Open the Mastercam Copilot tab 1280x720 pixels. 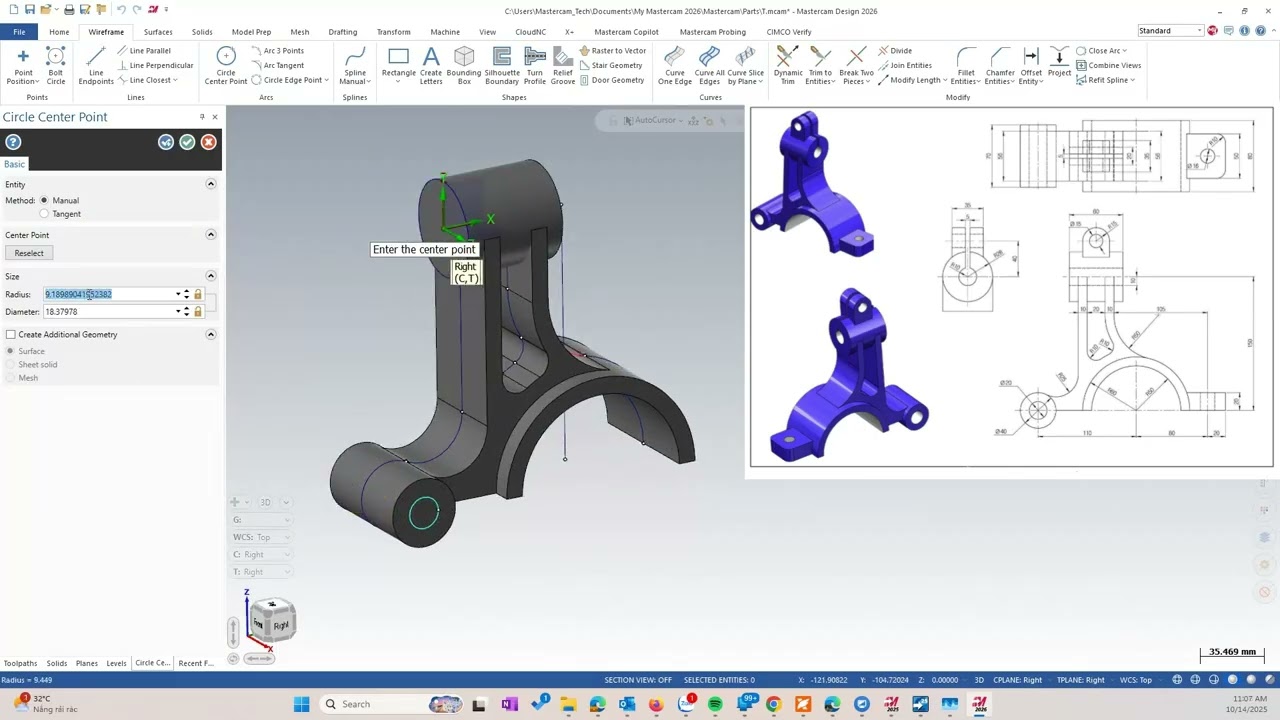click(626, 32)
